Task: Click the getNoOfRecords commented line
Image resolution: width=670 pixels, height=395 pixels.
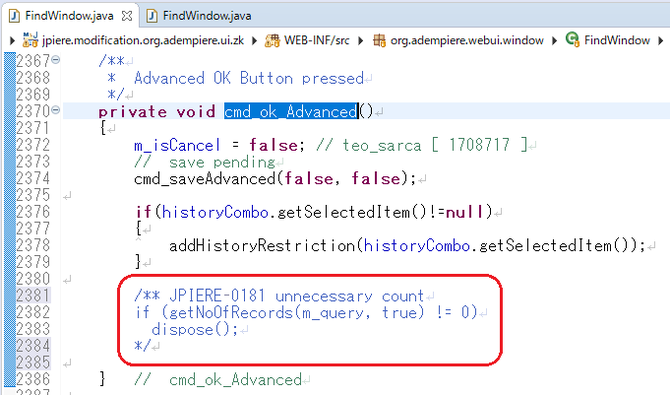Action: [x=306, y=313]
